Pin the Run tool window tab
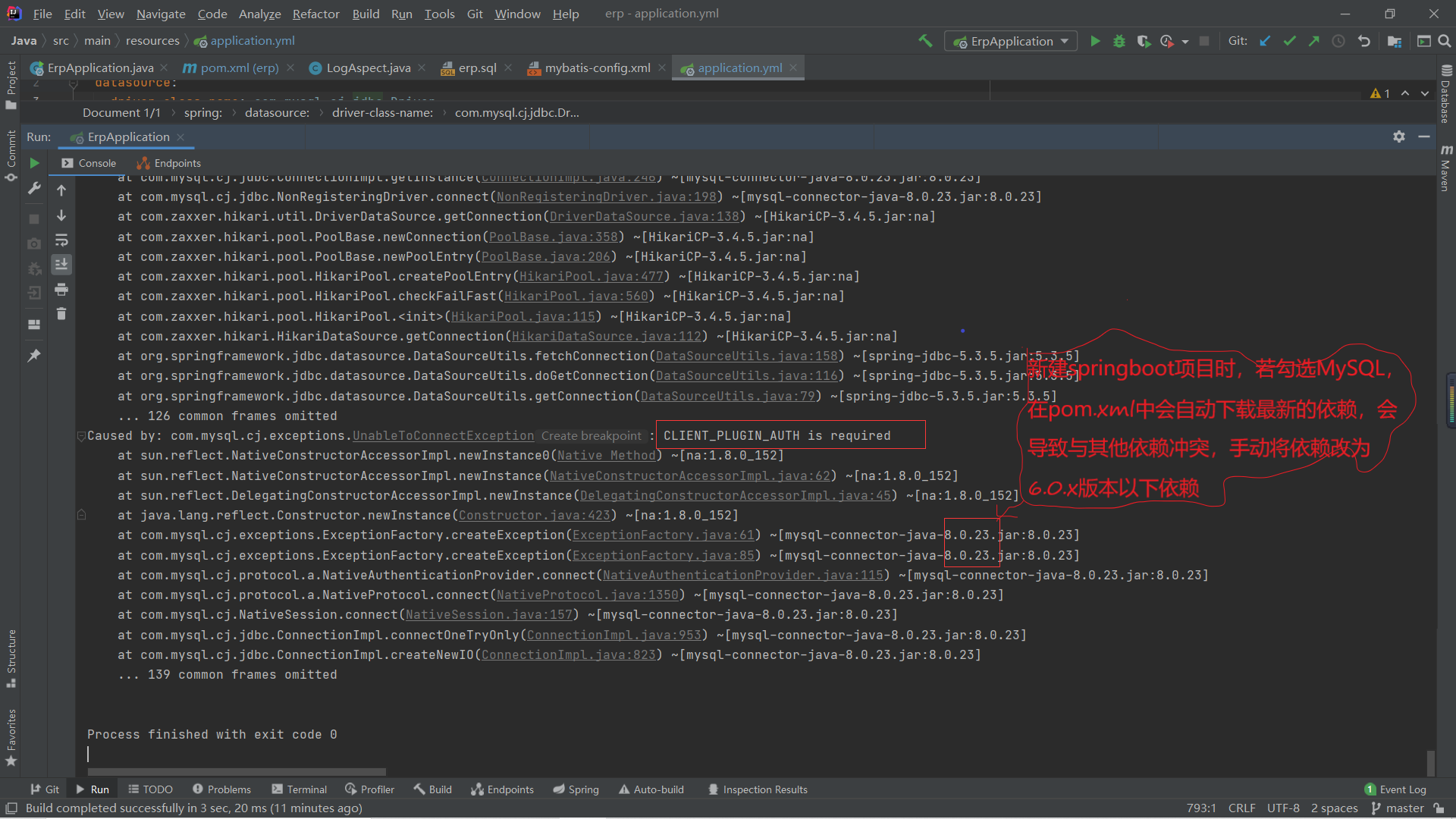1456x819 pixels. pyautogui.click(x=34, y=353)
